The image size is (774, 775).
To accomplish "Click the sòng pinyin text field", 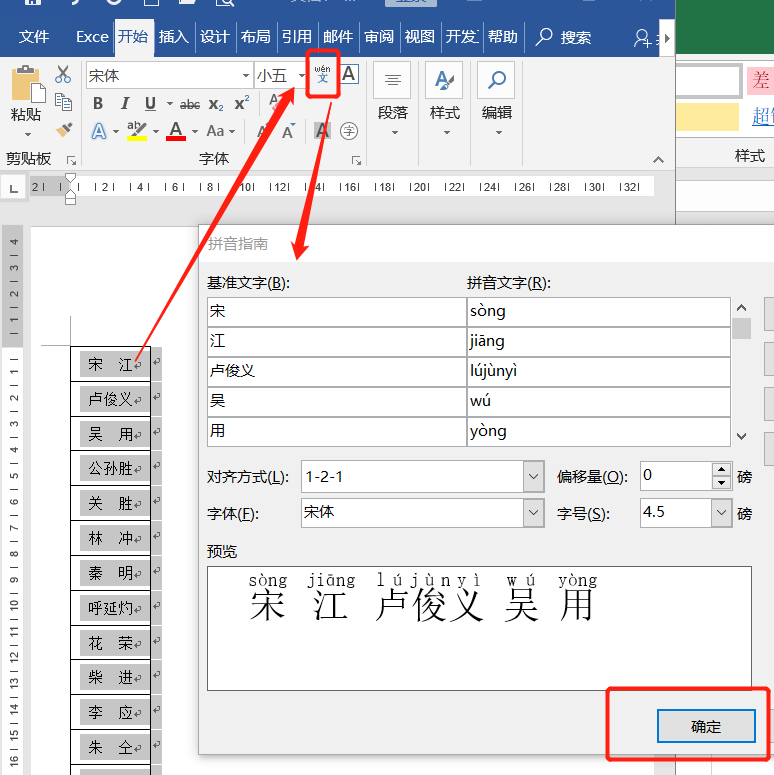I will click(599, 311).
